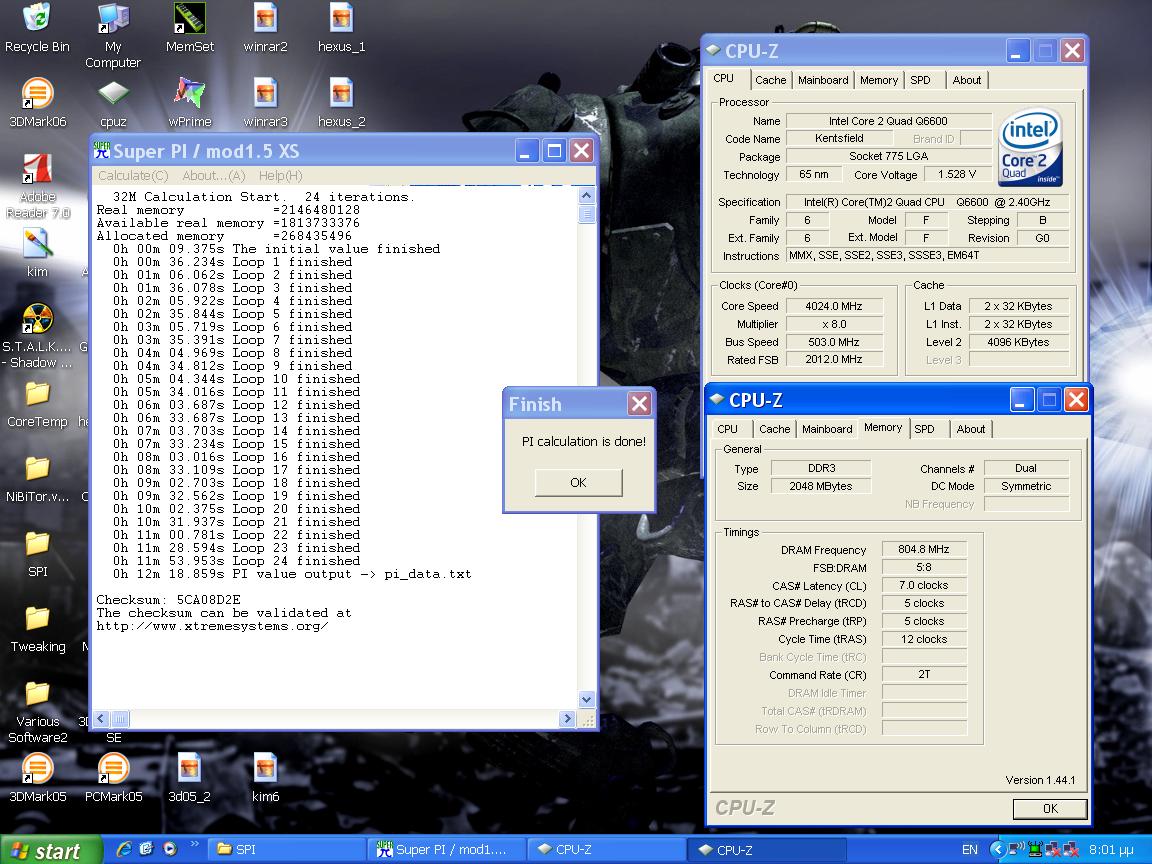This screenshot has height=864, width=1152.
Task: Close the Finish dialog
Action: tap(639, 403)
